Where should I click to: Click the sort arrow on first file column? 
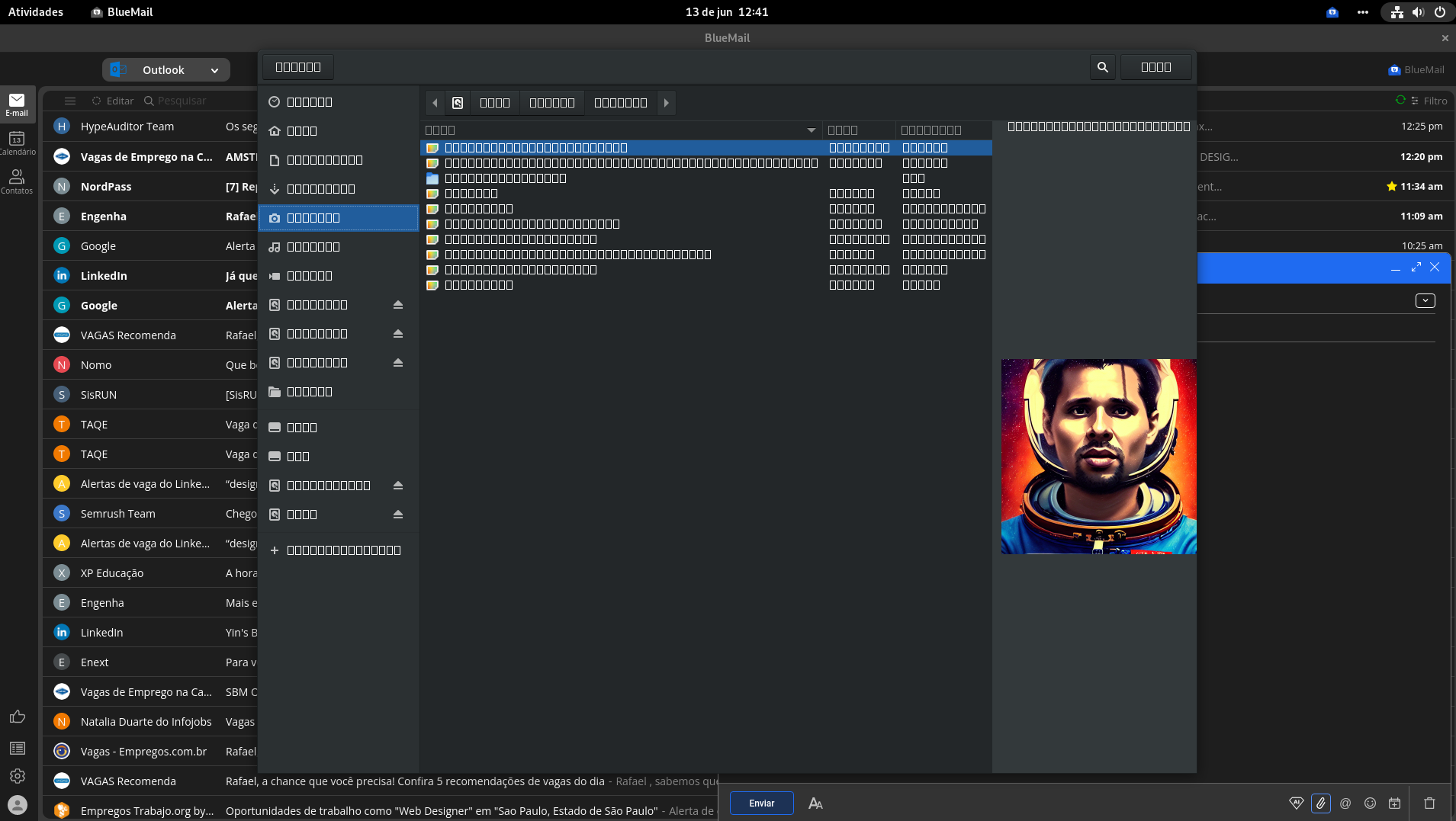[811, 130]
